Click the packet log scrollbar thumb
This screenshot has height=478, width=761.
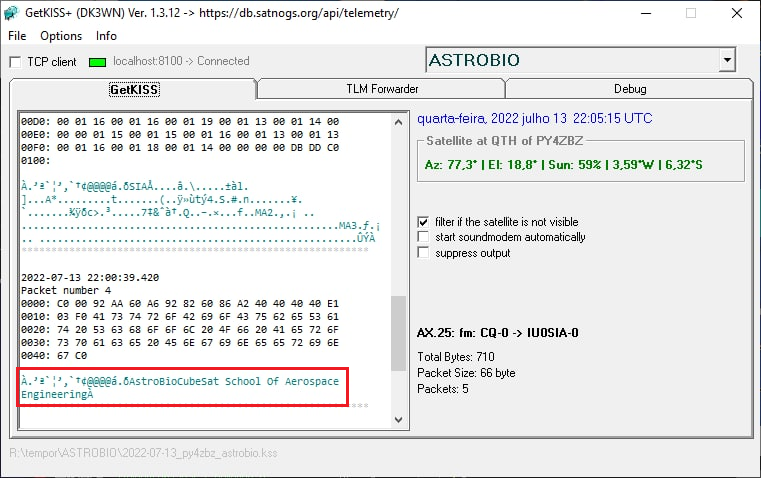pyautogui.click(x=398, y=333)
